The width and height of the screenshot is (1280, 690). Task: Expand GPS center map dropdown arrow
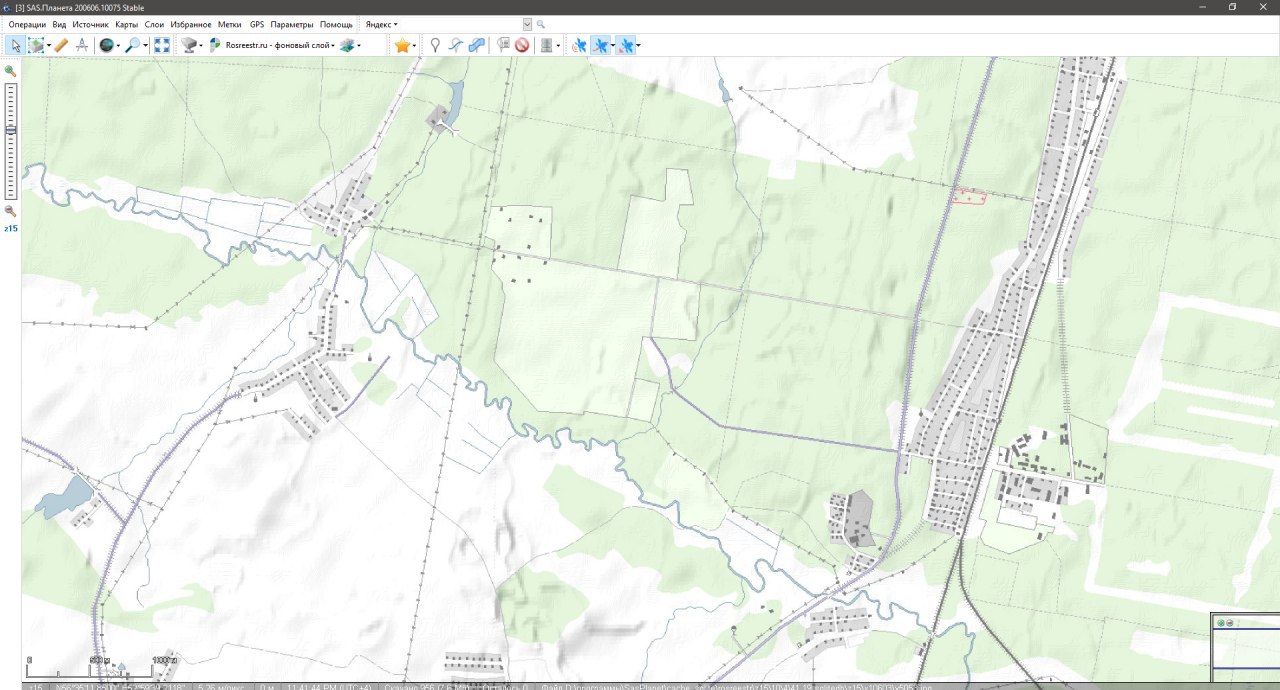637,46
